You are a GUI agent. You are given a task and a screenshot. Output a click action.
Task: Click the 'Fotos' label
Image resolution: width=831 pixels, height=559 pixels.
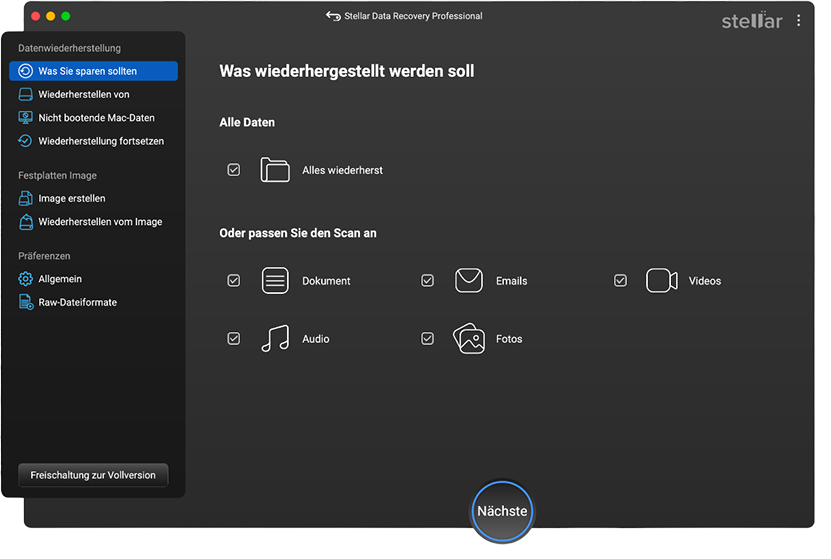(509, 339)
